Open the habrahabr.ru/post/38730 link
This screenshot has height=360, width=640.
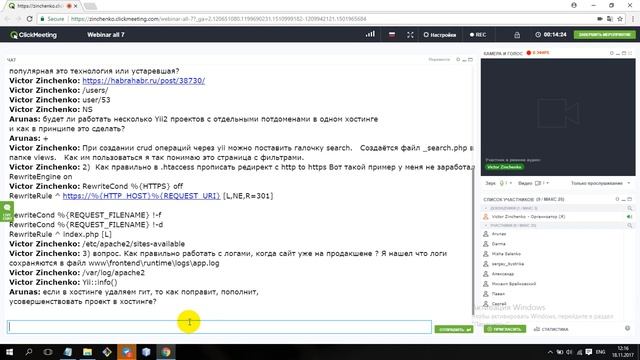[x=144, y=81]
